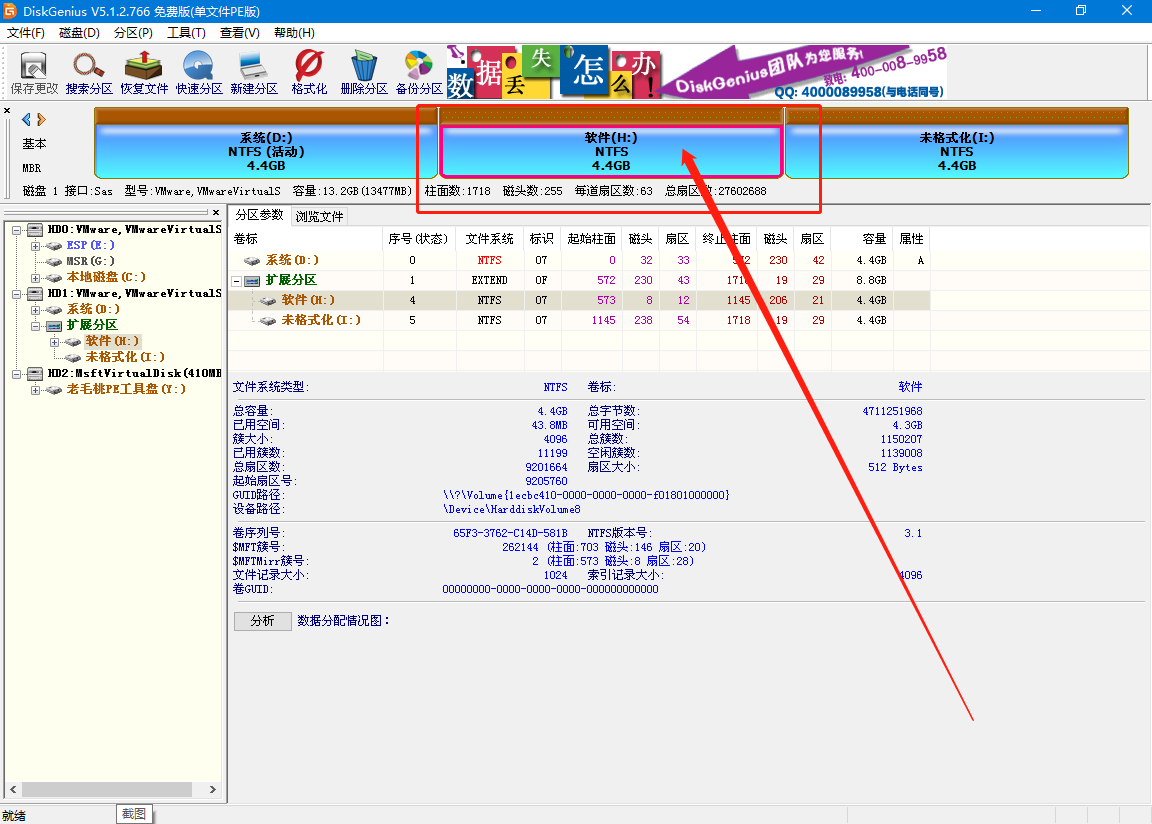The width and height of the screenshot is (1152, 824).
Task: Go to previous disk with left arrow
Action: click(26, 119)
